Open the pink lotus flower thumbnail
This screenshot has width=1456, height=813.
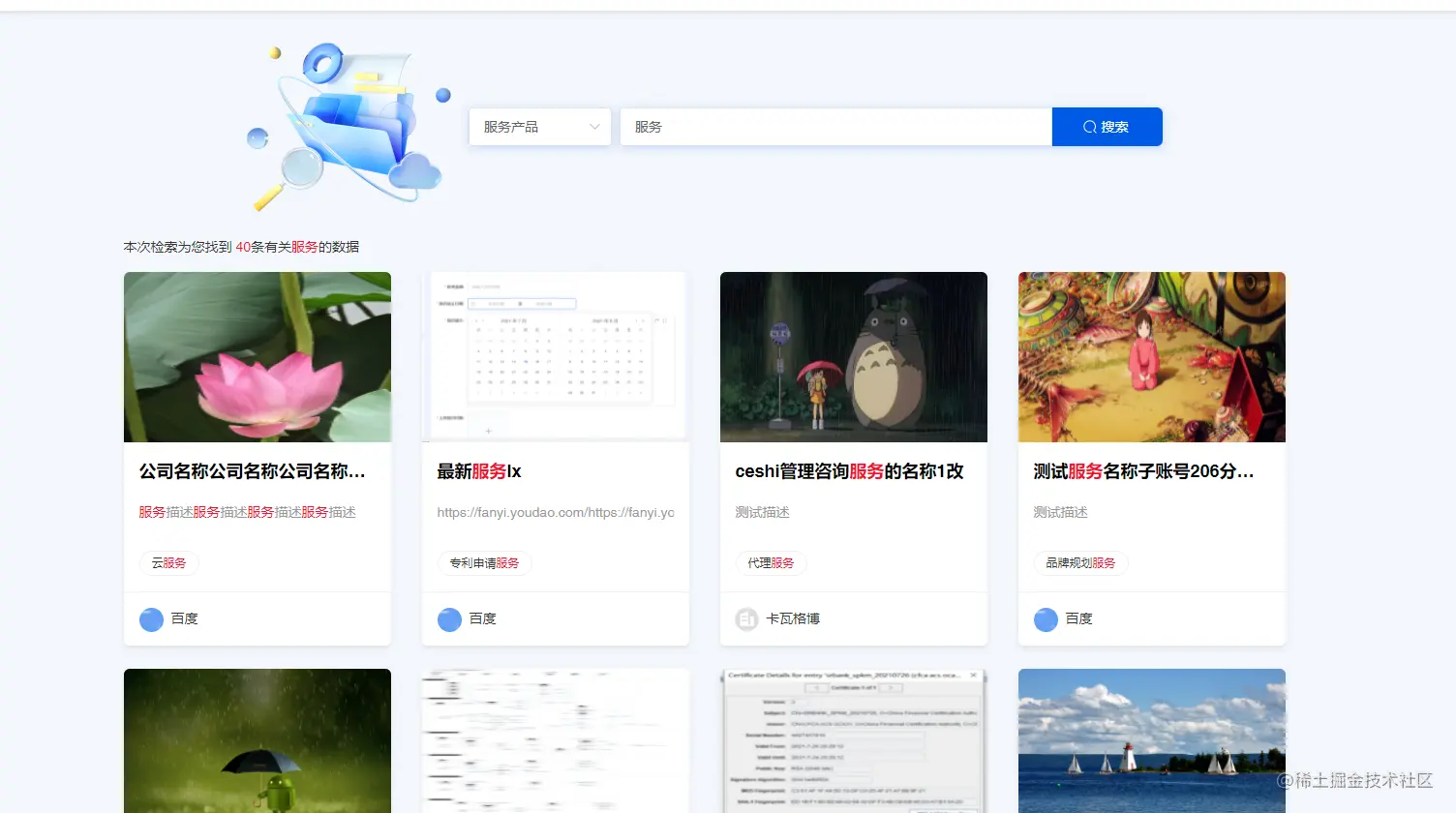click(x=258, y=357)
